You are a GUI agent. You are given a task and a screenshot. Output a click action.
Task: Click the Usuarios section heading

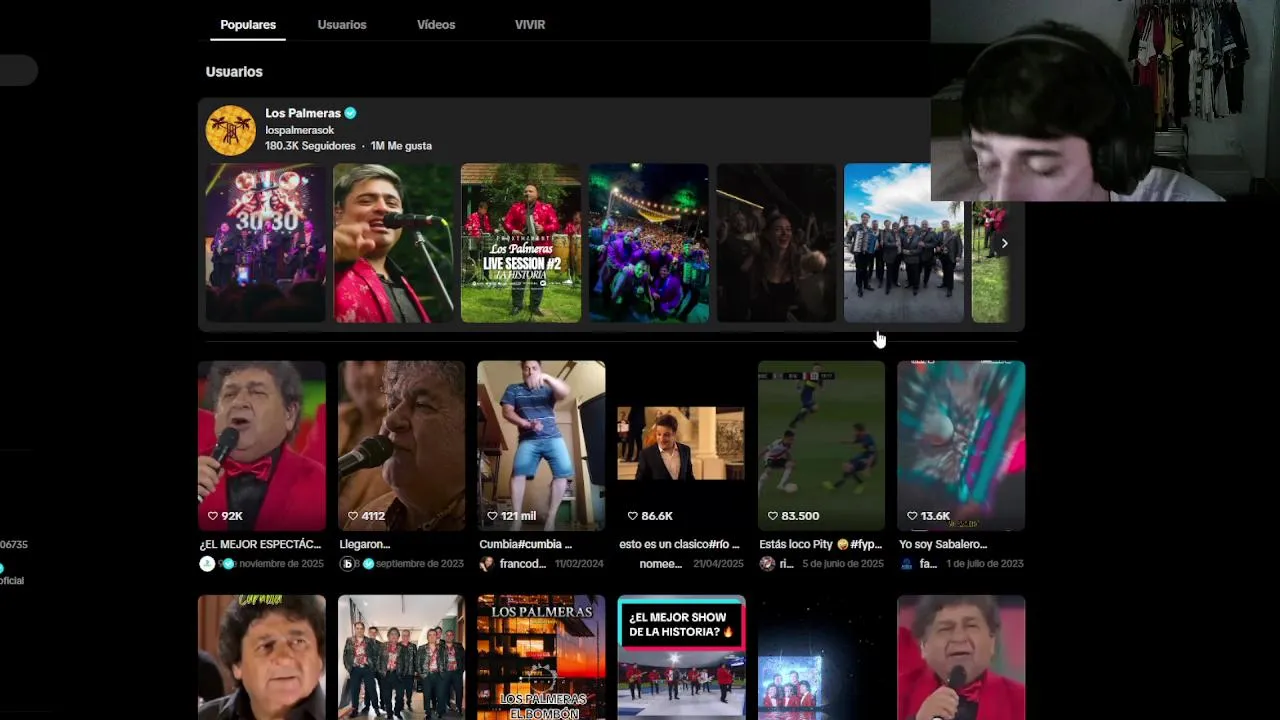point(234,72)
